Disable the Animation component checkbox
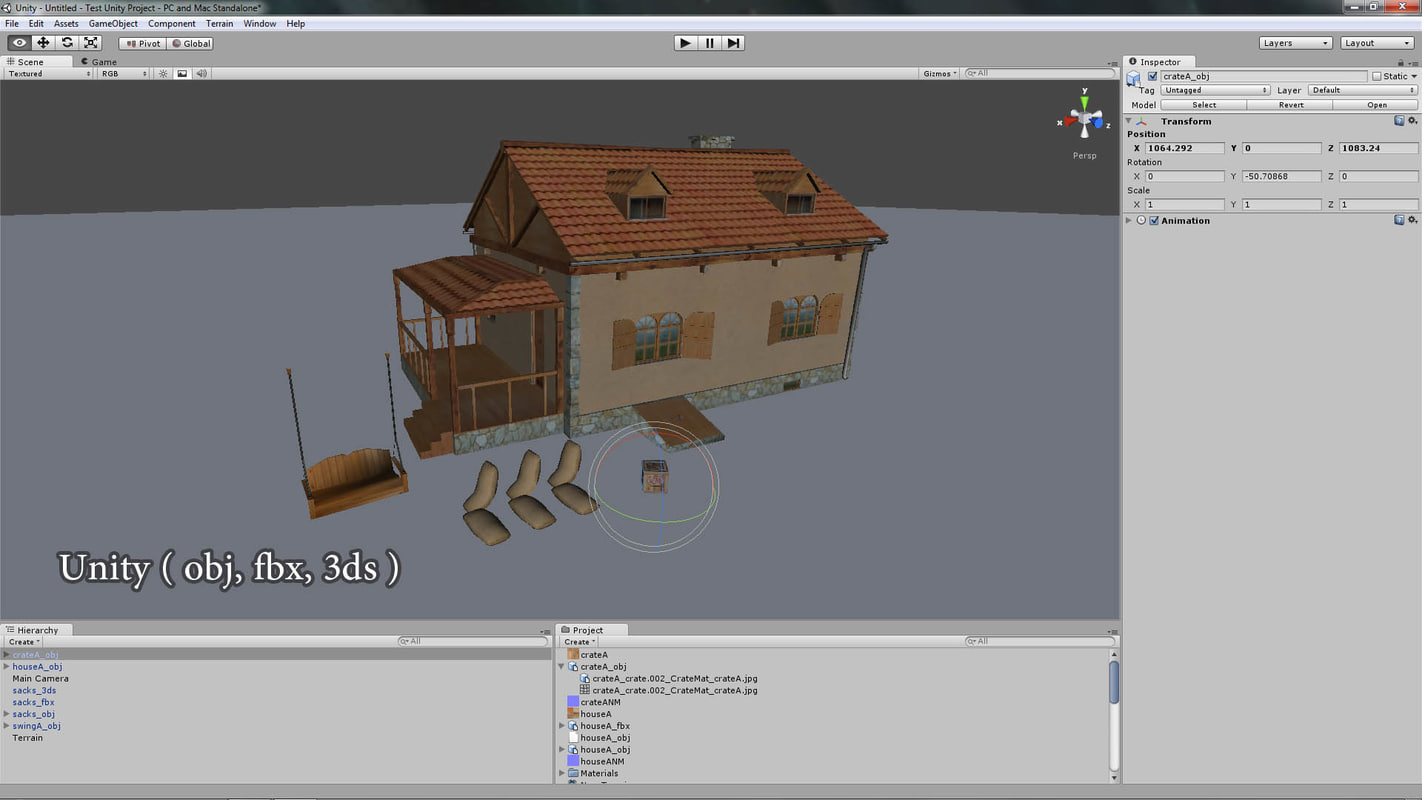Viewport: 1422px width, 800px height. coord(1154,220)
